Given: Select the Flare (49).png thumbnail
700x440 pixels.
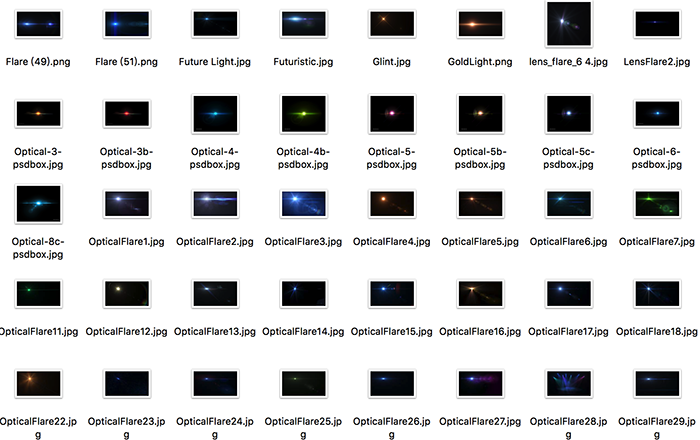Looking at the screenshot, I should point(38,24).
